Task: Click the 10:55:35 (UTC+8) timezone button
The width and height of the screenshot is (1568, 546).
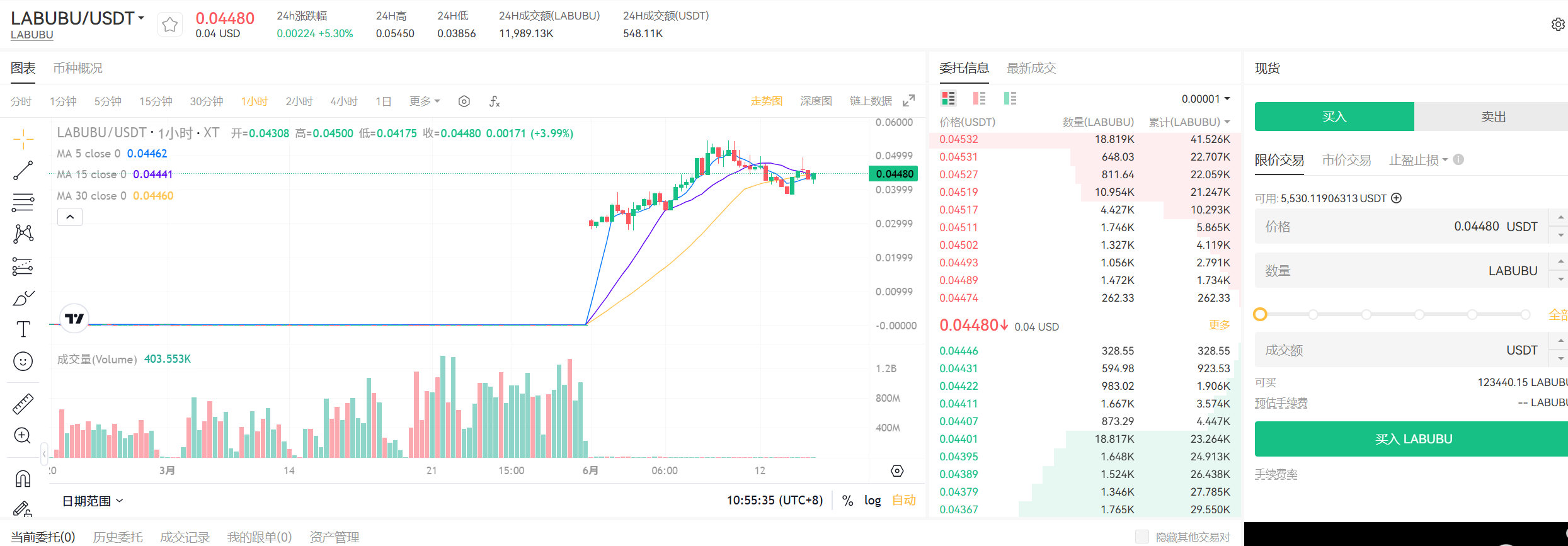Action: [x=775, y=501]
